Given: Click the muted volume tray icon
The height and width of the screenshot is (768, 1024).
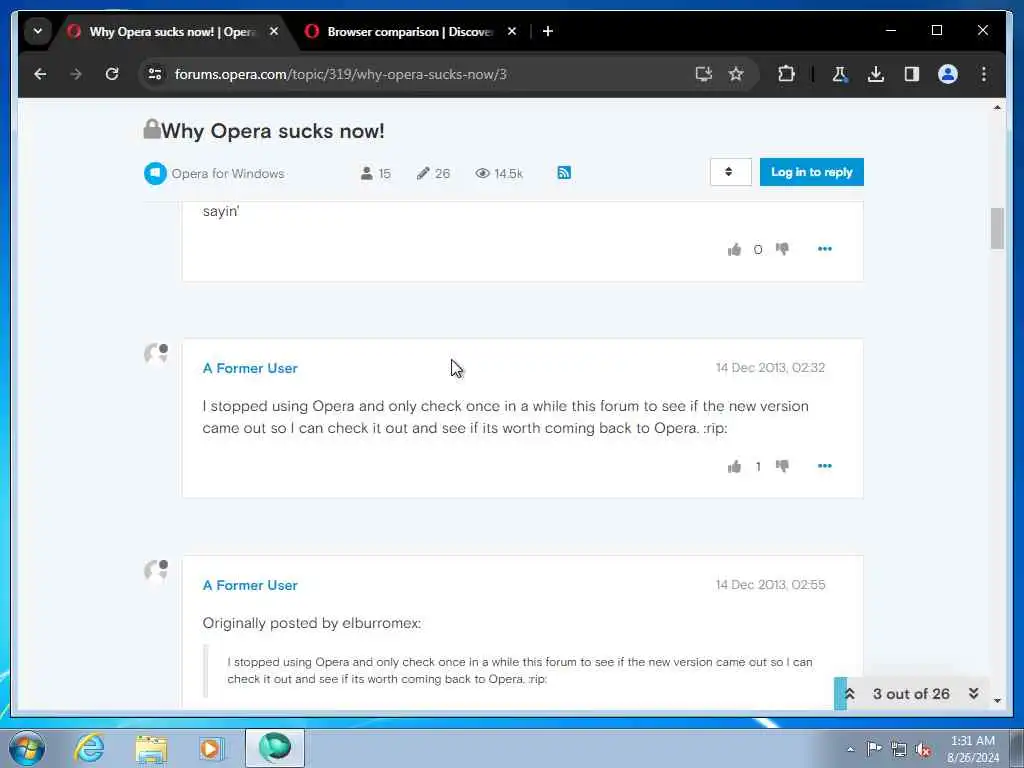Looking at the screenshot, I should point(923,750).
